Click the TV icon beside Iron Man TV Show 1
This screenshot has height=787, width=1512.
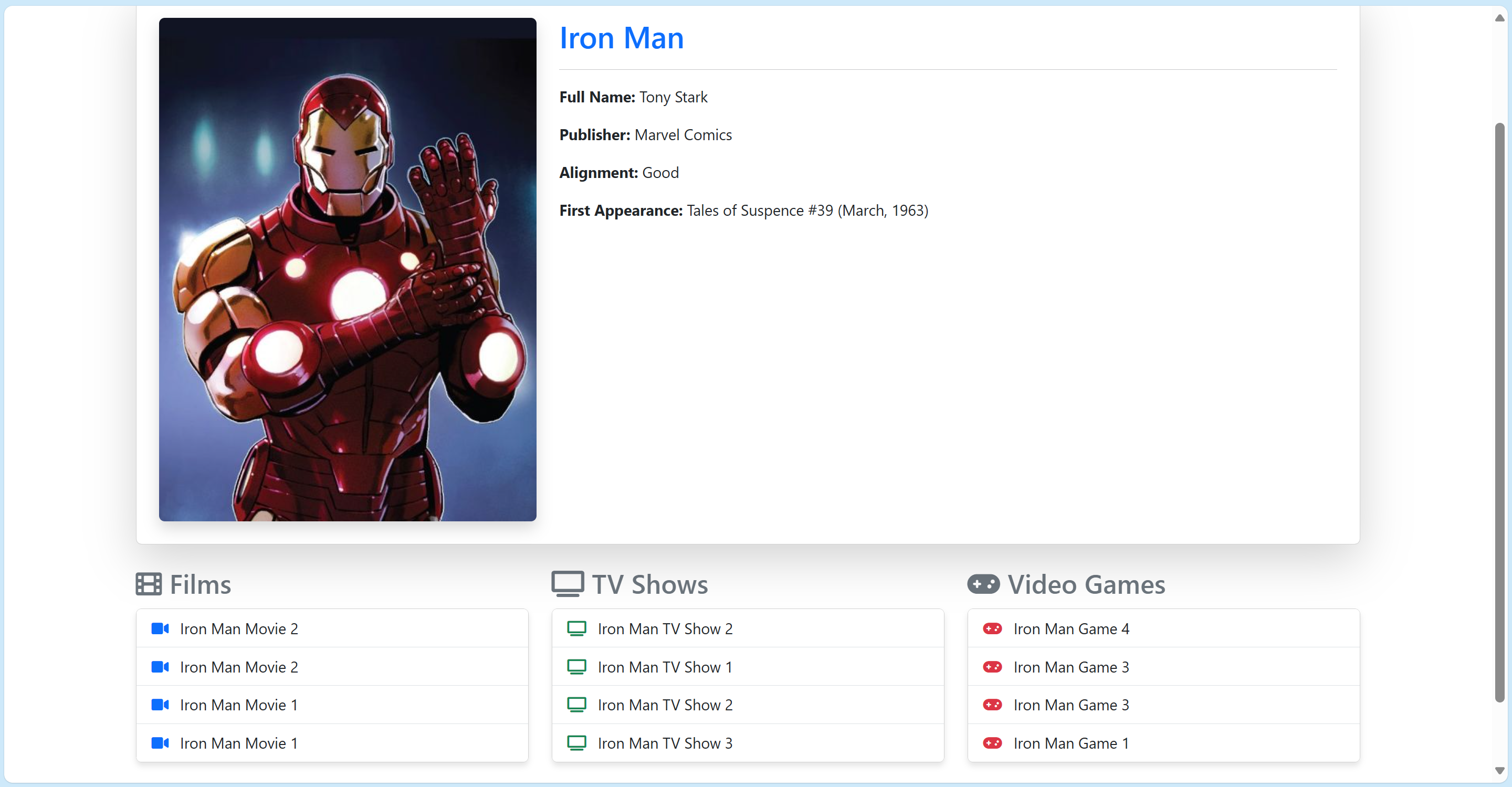pyautogui.click(x=576, y=667)
